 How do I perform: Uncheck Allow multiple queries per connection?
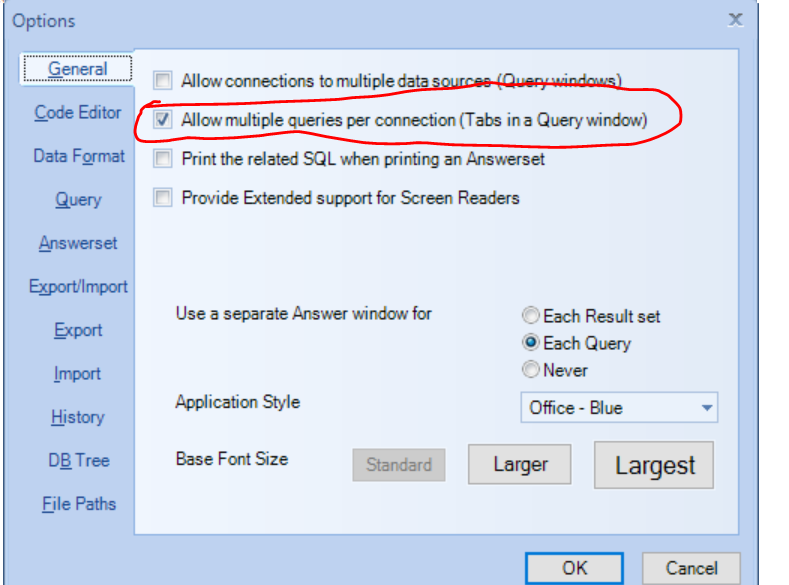[x=163, y=120]
